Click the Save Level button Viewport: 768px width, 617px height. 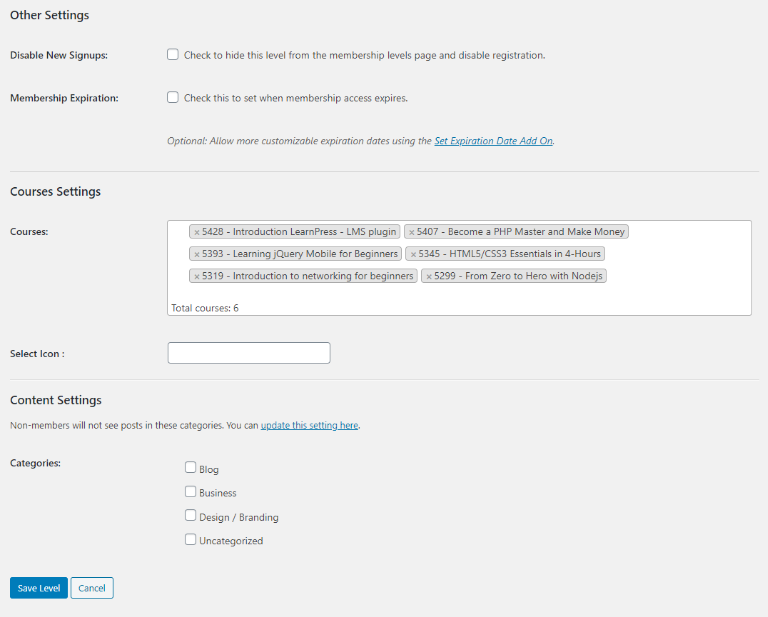pyautogui.click(x=39, y=588)
